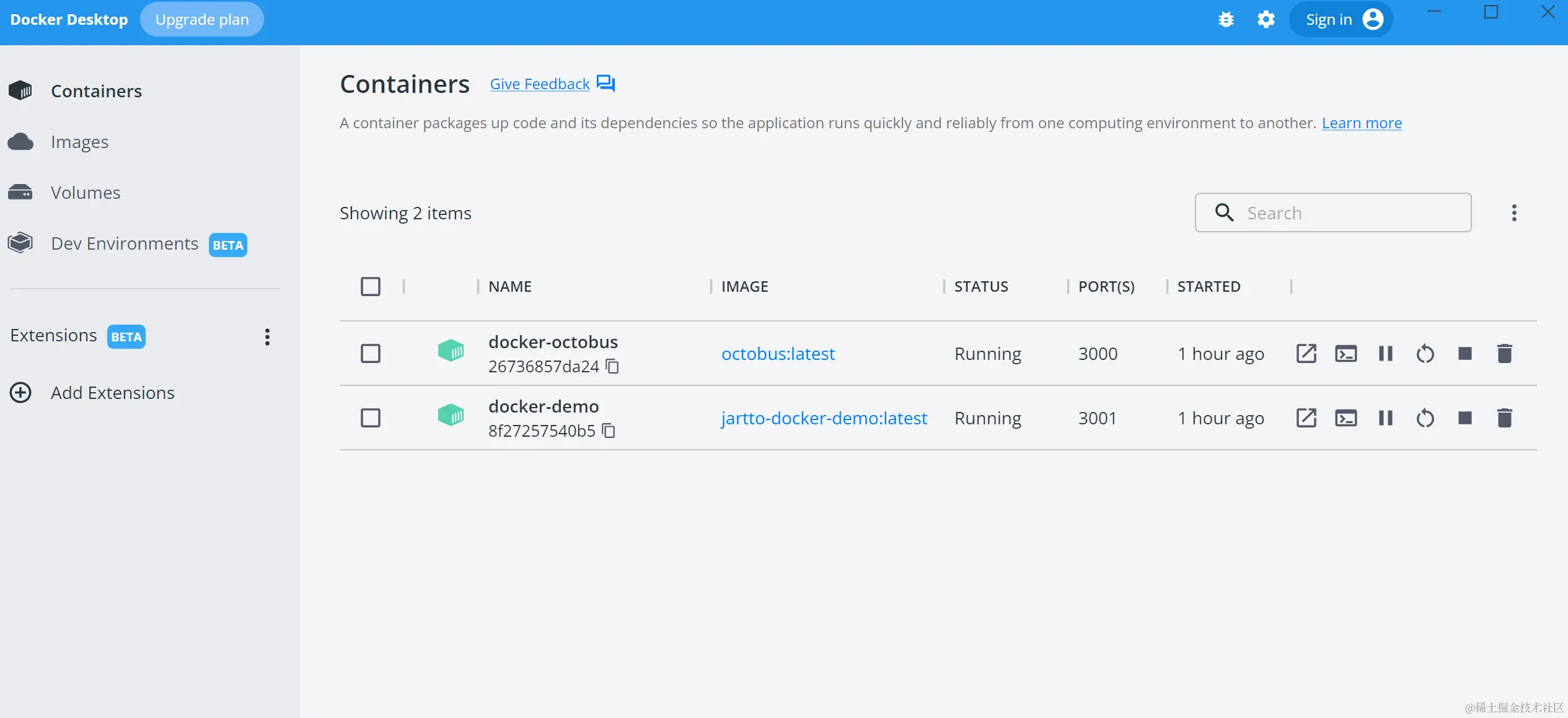Open docker-octobus in browser
The width and height of the screenshot is (1568, 718).
click(x=1306, y=353)
